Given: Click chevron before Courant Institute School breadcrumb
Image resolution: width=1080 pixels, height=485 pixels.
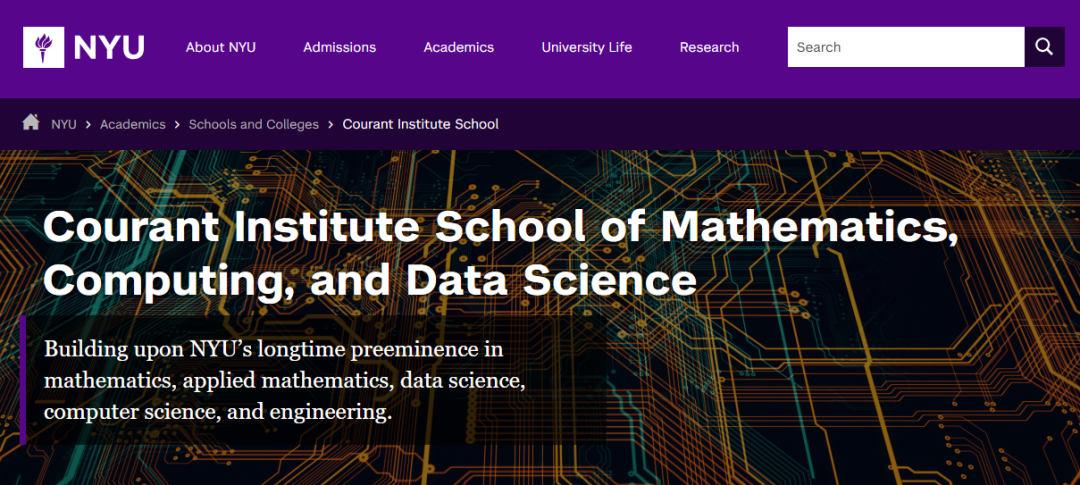Looking at the screenshot, I should (331, 124).
